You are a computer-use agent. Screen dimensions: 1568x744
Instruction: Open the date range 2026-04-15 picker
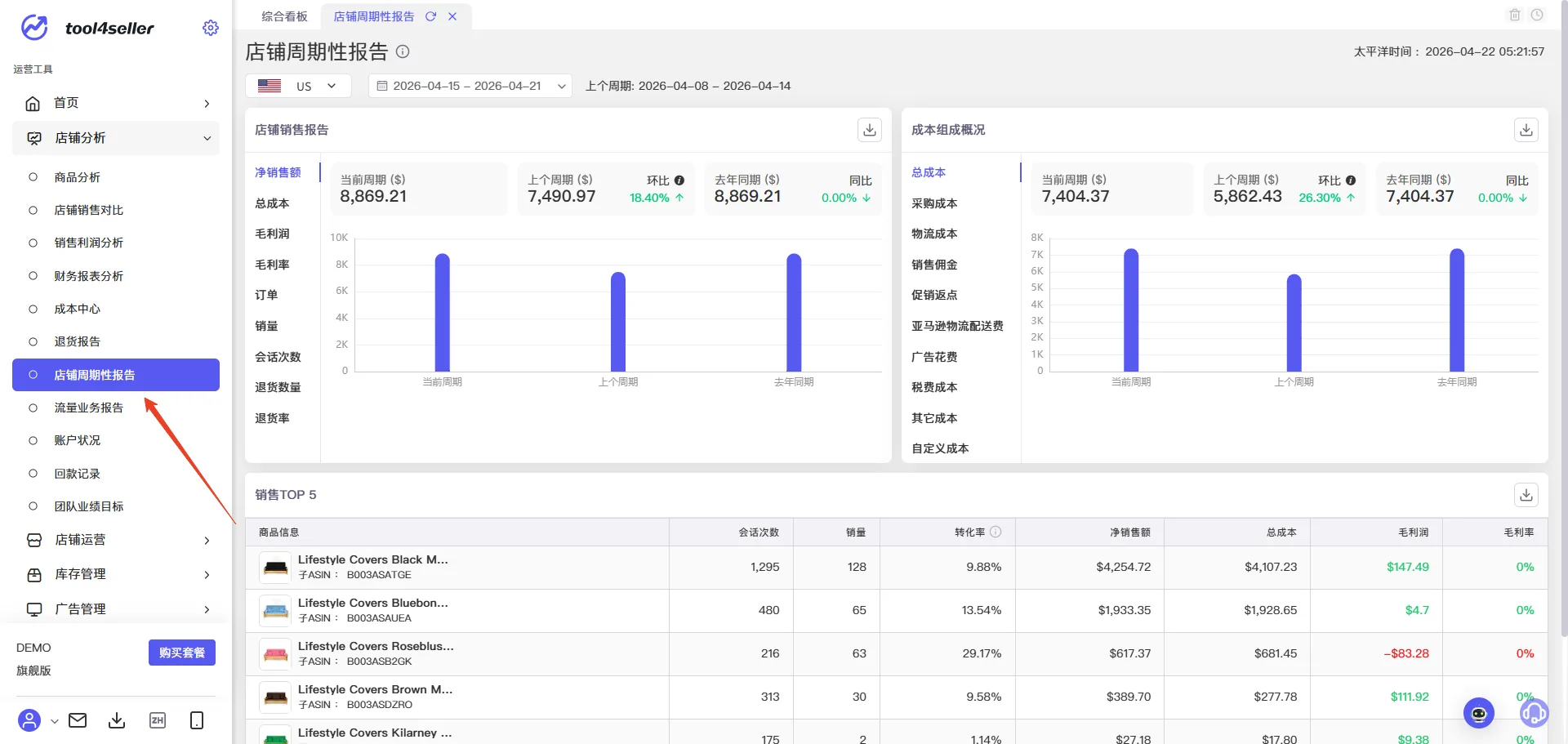click(x=470, y=86)
